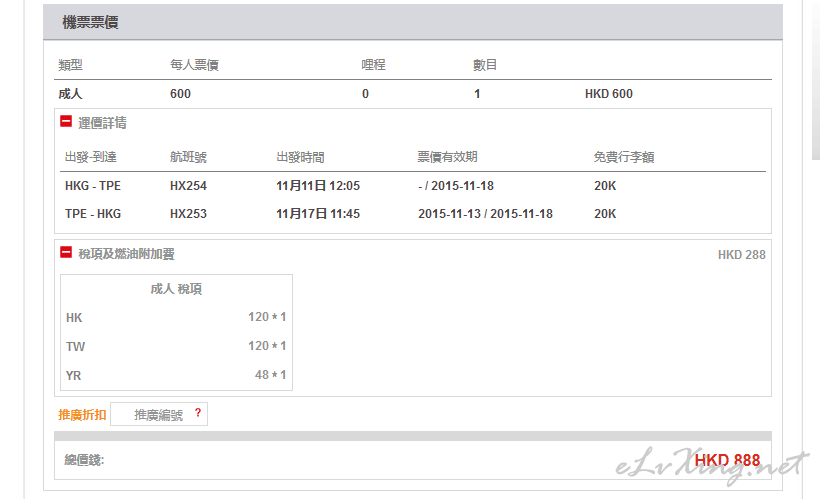Click flight number HX253
The image size is (820, 499).
[x=188, y=214]
